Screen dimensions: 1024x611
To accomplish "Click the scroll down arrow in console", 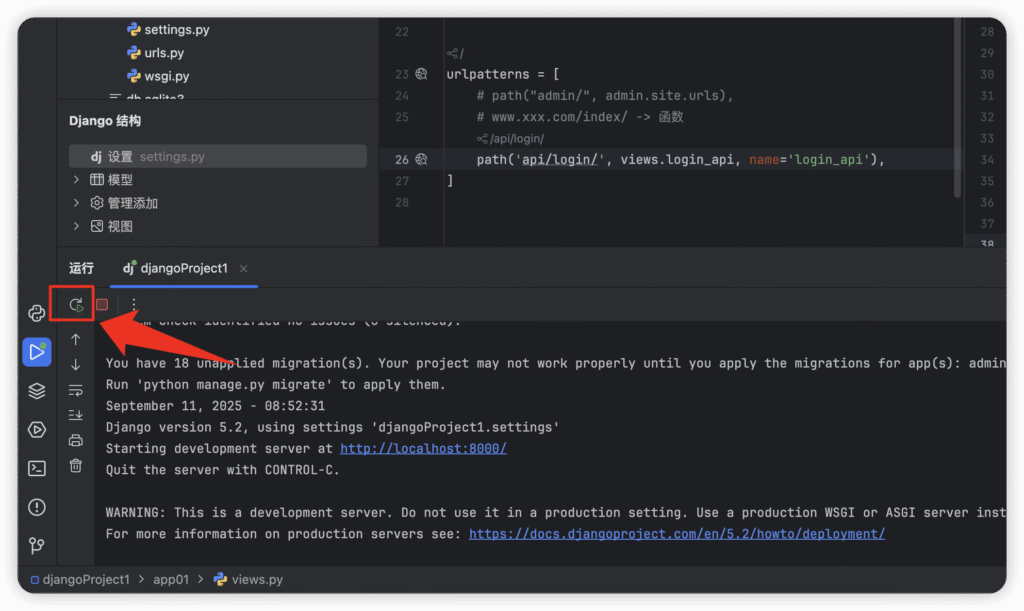I will (76, 365).
